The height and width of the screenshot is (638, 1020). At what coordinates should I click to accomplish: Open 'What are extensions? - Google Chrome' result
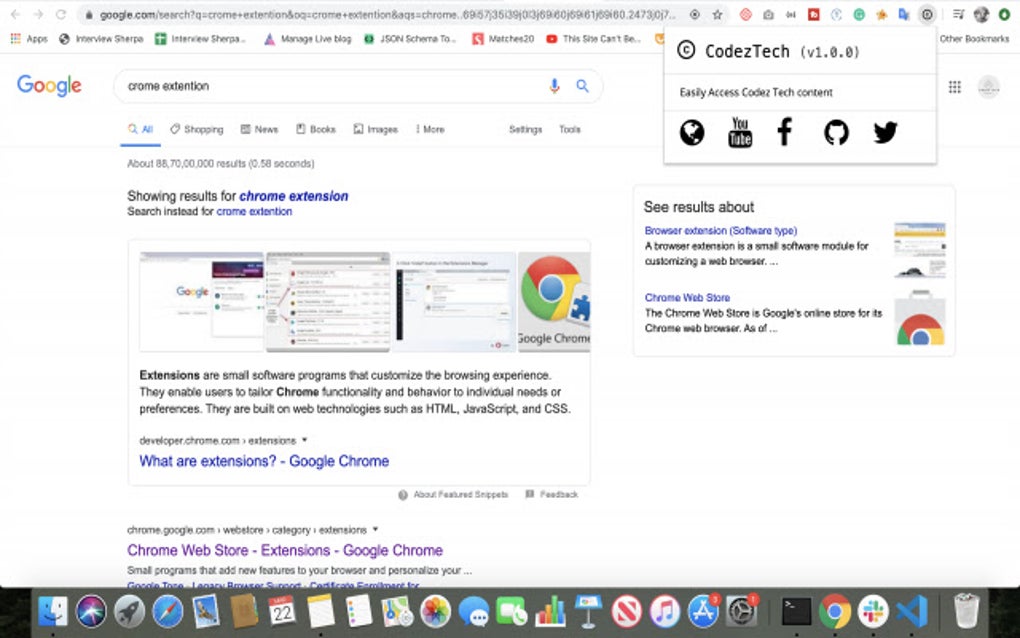tap(263, 461)
